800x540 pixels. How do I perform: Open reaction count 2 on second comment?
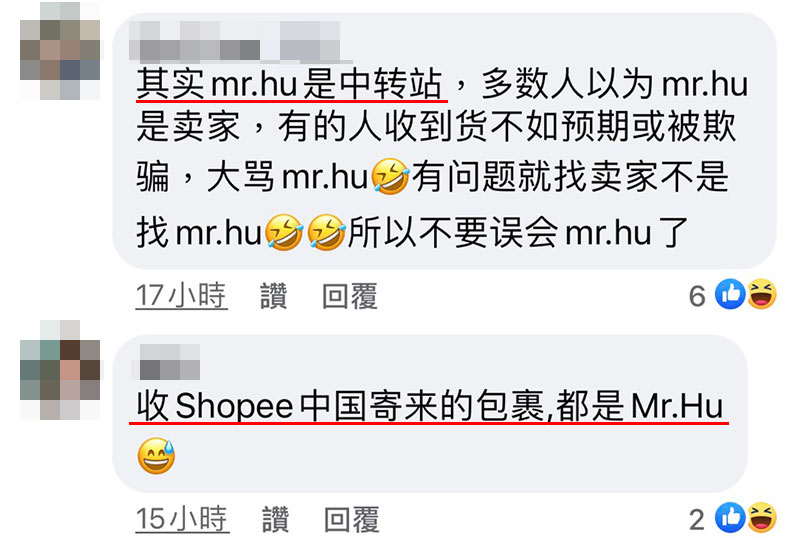[x=697, y=520]
